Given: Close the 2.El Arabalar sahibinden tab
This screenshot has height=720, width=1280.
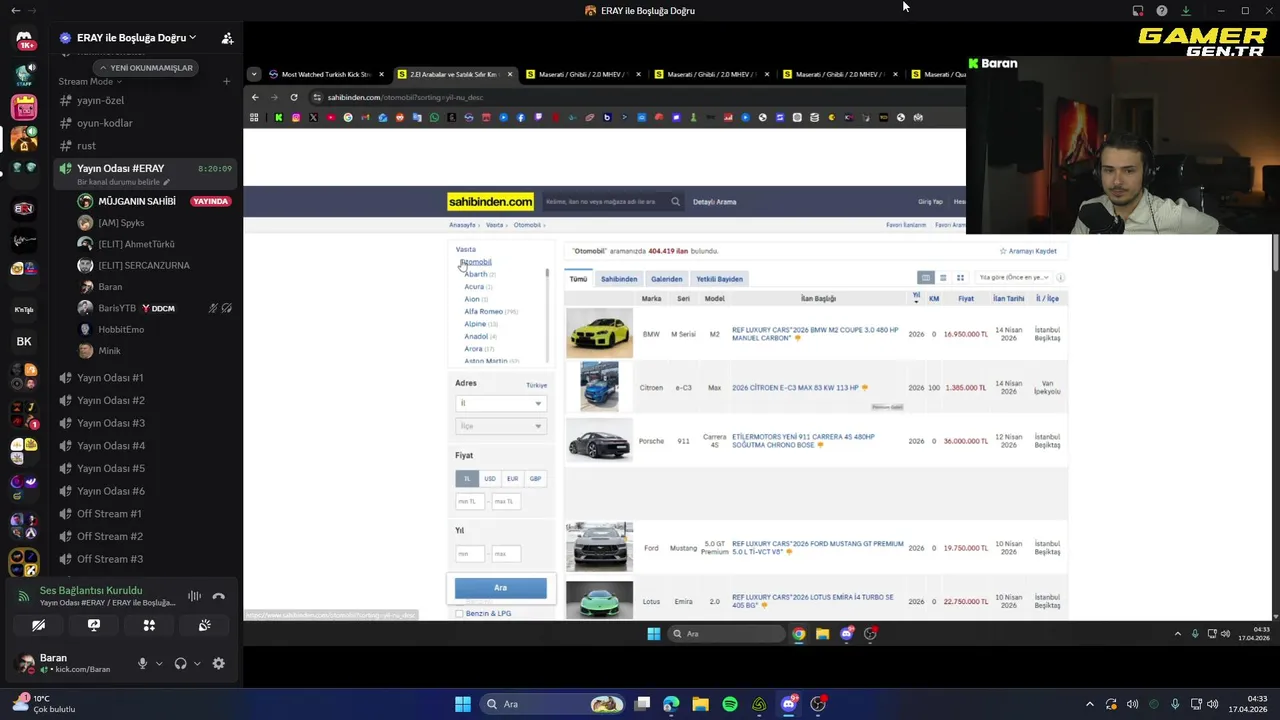Looking at the screenshot, I should click(510, 74).
